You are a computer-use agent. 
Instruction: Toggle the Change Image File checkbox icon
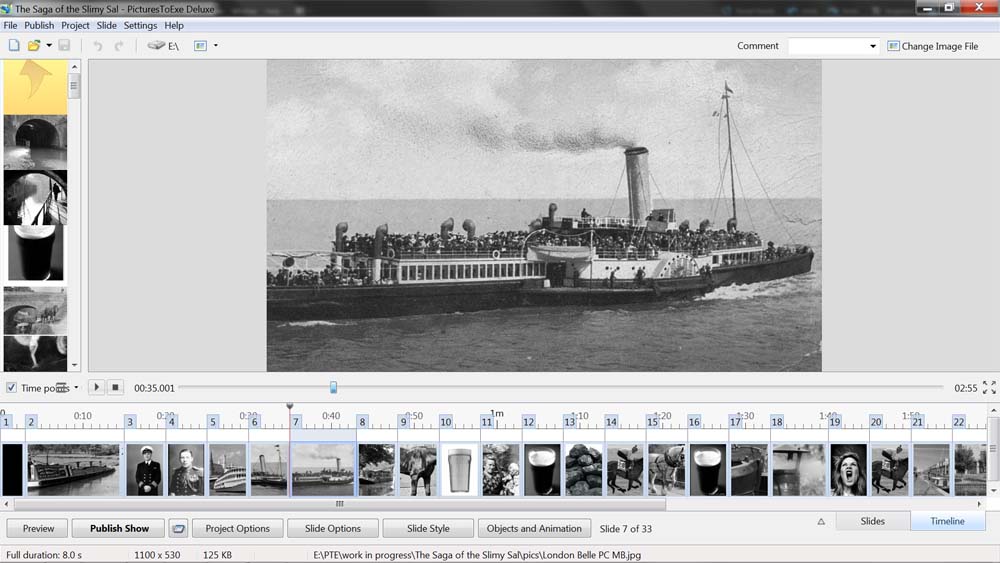[893, 46]
